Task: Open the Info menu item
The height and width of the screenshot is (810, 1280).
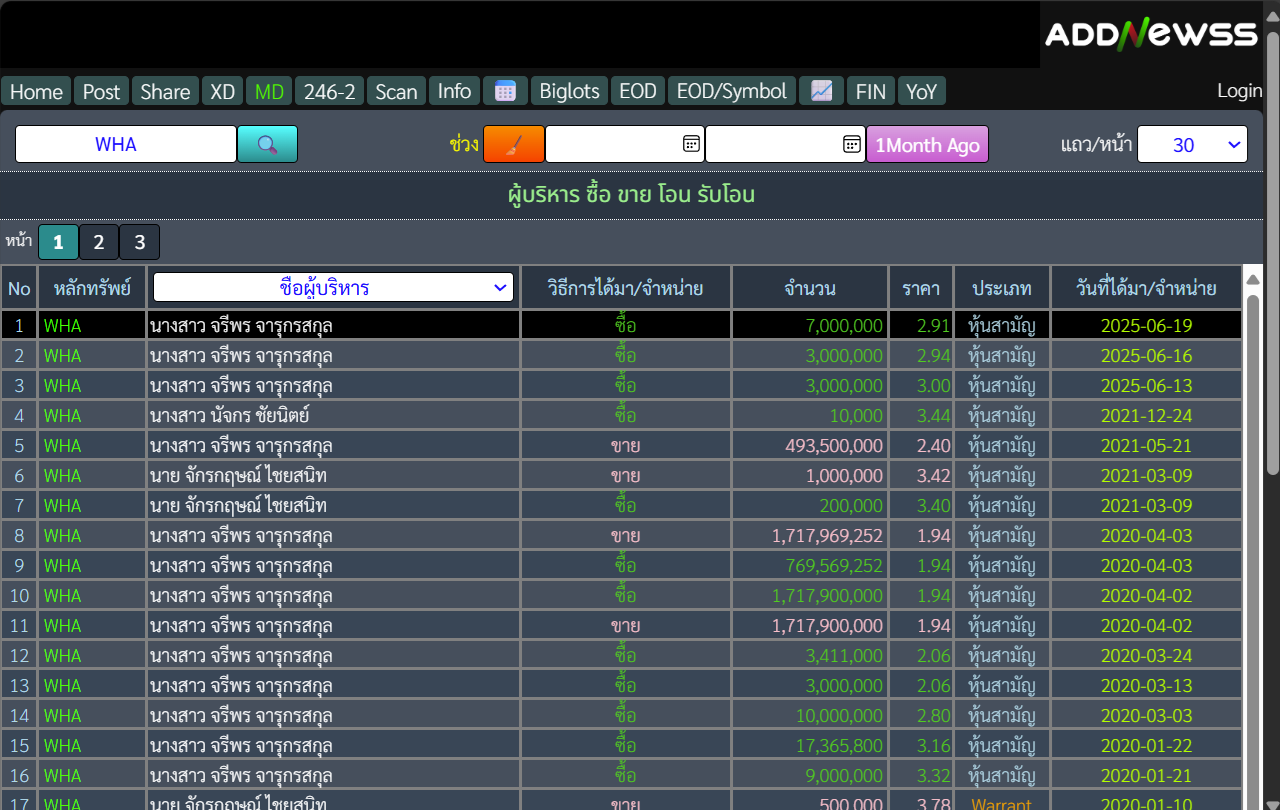Action: click(x=454, y=91)
